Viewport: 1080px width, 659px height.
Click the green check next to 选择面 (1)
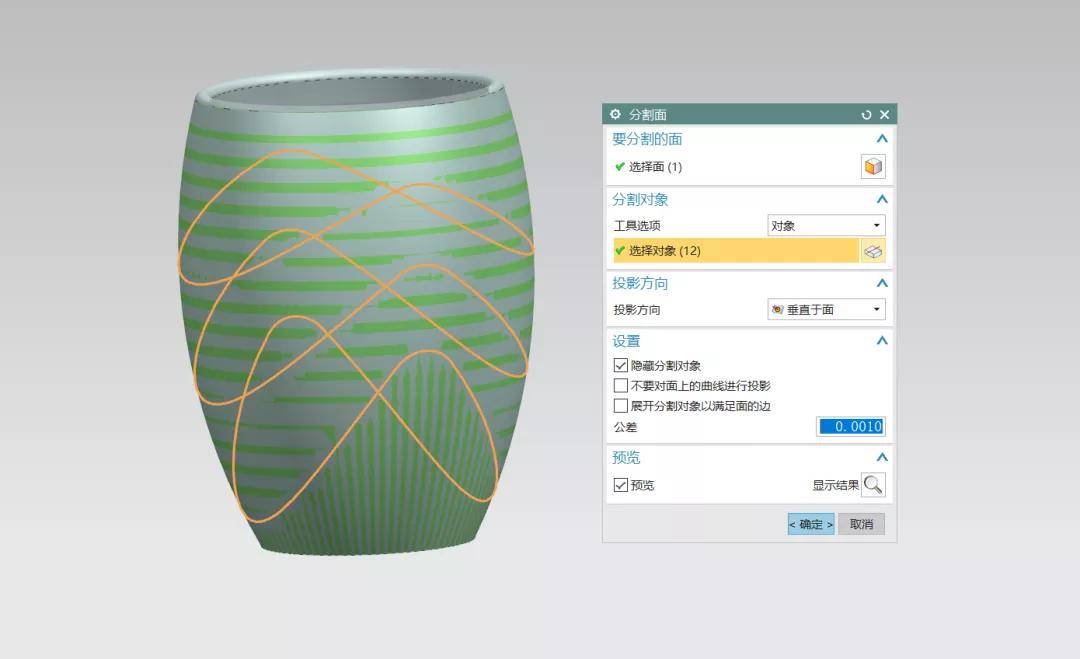click(x=620, y=167)
